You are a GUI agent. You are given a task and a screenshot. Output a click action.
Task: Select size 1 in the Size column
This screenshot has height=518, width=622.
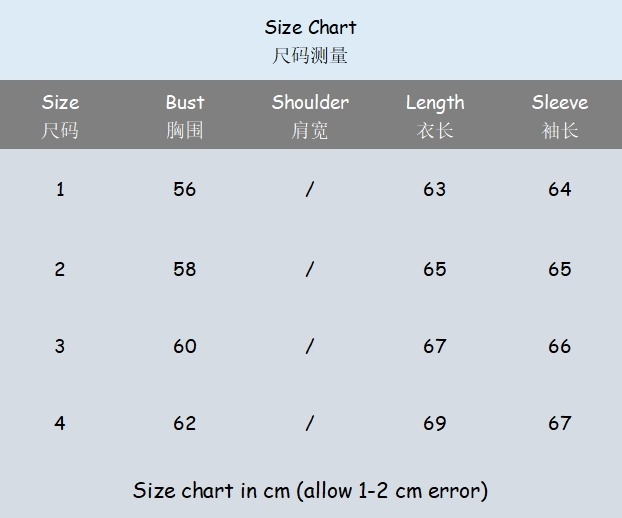60,189
